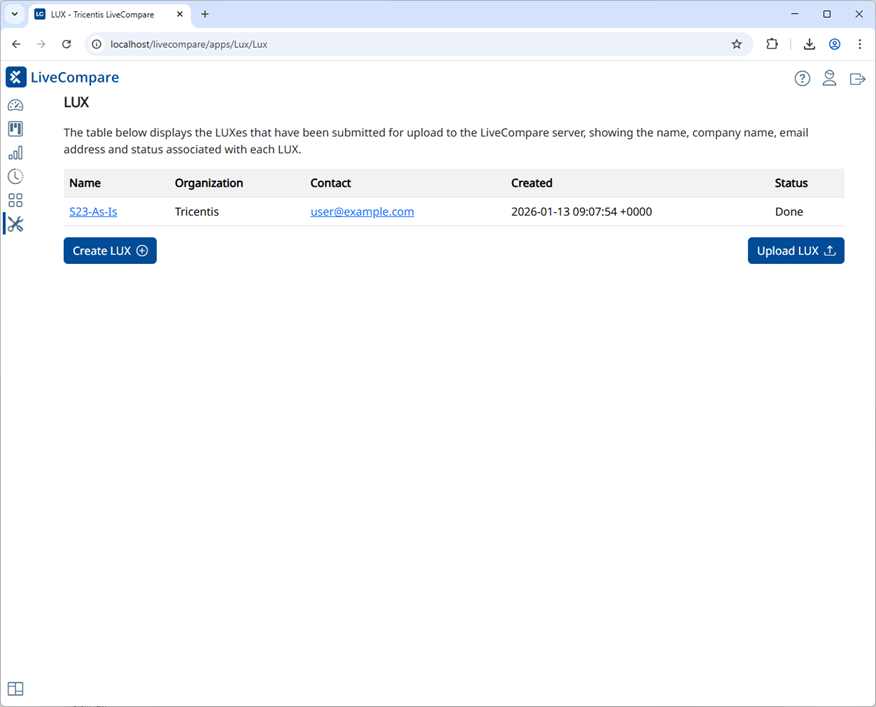Open a new browser tab

205,14
